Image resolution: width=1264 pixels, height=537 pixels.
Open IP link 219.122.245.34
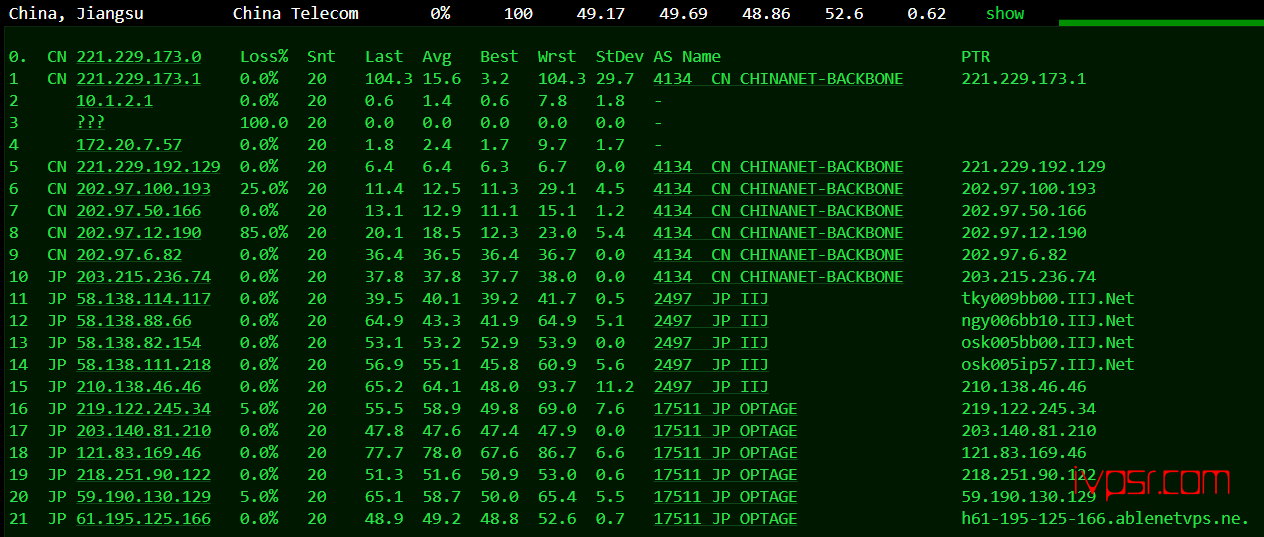pyautogui.click(x=144, y=408)
